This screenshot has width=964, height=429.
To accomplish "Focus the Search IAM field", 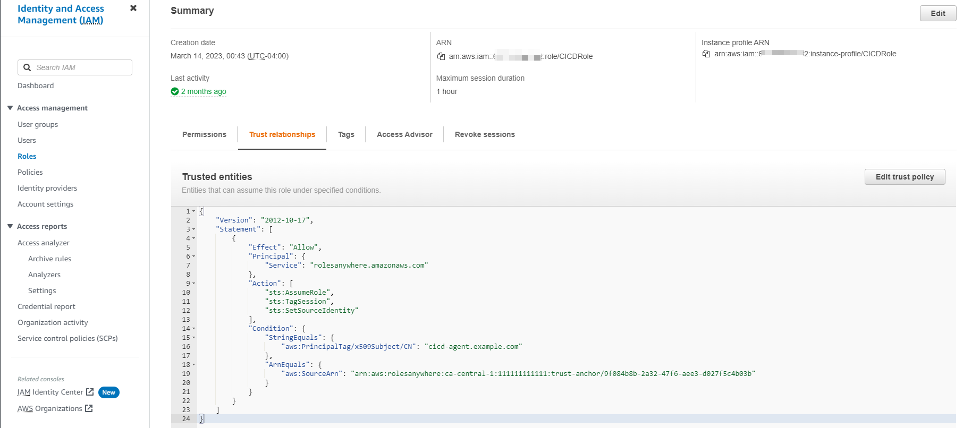I will point(74,68).
